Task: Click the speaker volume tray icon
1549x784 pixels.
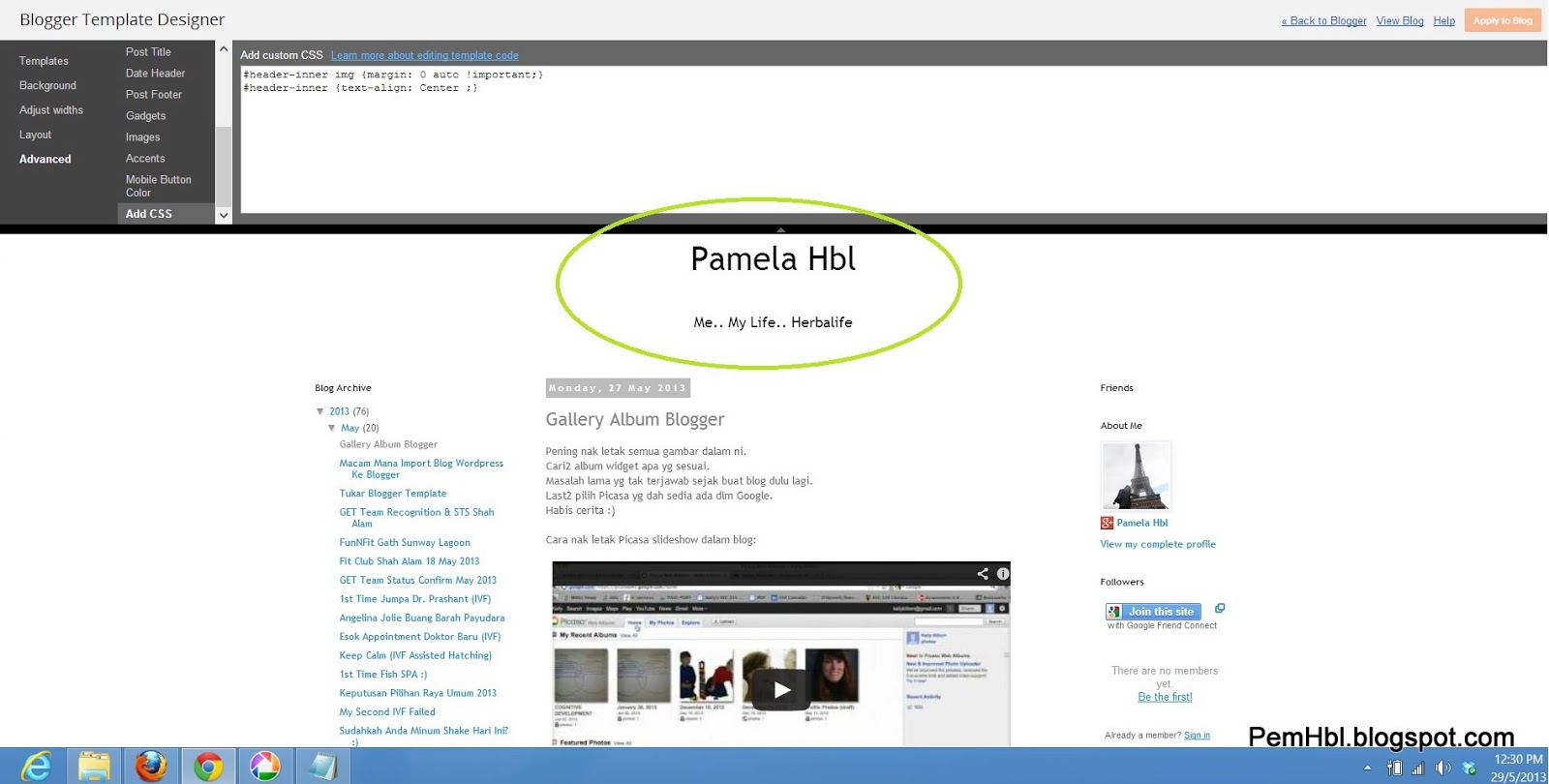Action: [1443, 768]
